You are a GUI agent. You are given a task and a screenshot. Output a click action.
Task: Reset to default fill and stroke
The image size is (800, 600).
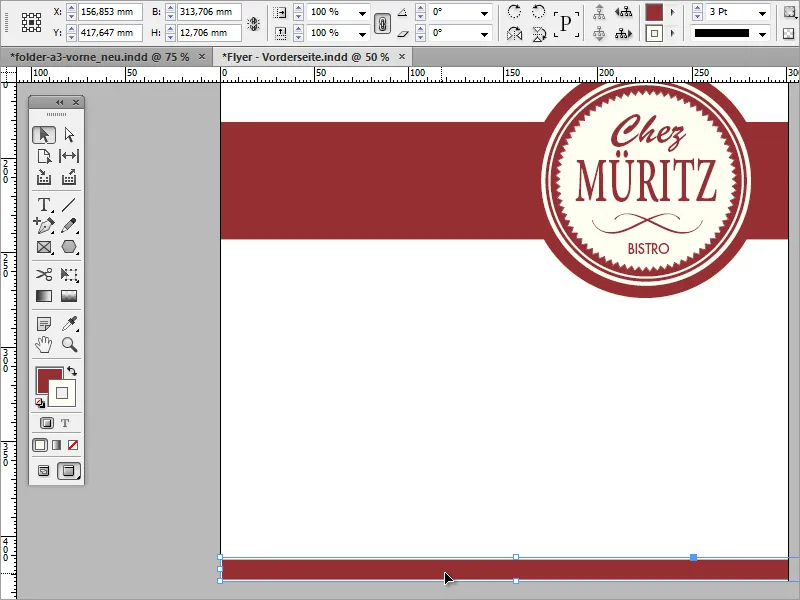40,403
